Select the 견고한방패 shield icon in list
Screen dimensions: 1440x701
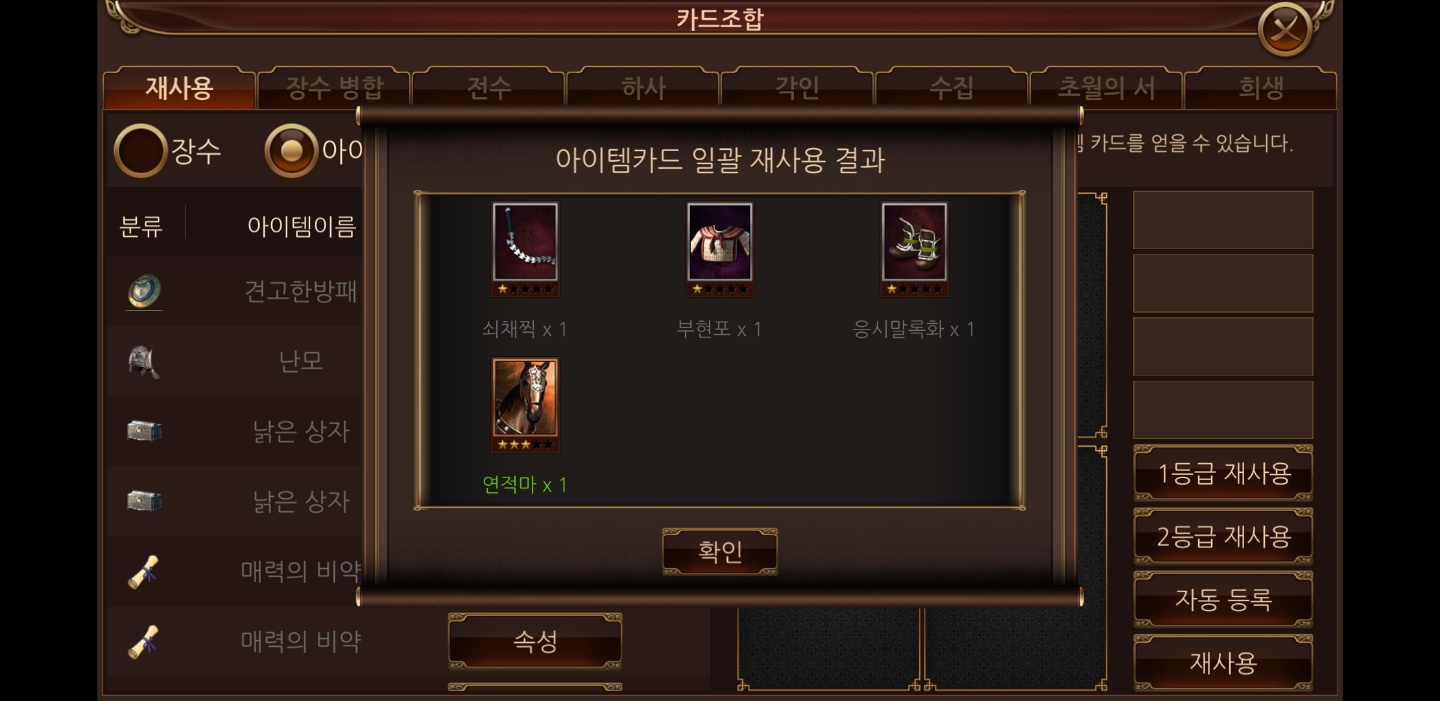point(145,292)
